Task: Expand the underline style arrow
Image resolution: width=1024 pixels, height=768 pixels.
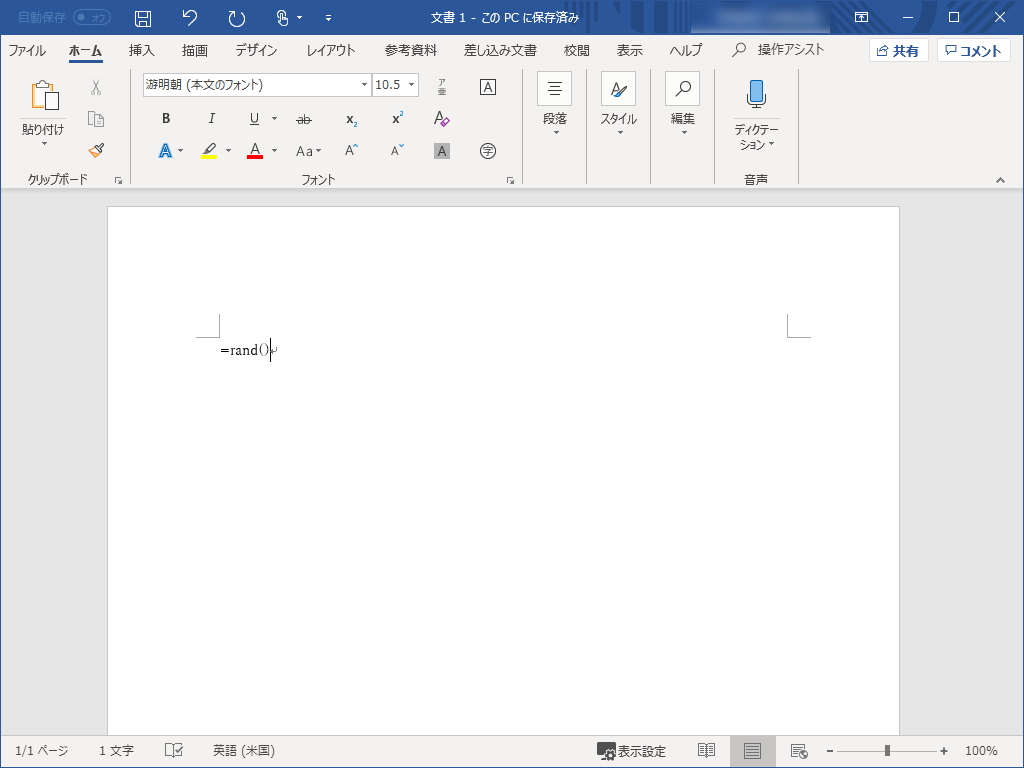Action: (274, 118)
